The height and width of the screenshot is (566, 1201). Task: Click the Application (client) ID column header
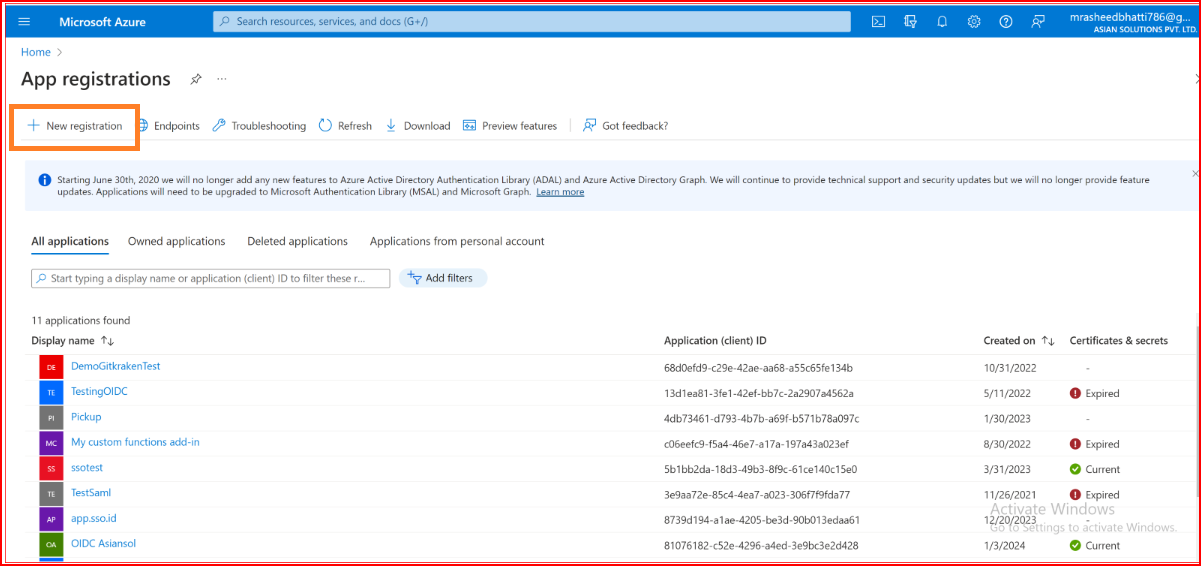coord(715,341)
